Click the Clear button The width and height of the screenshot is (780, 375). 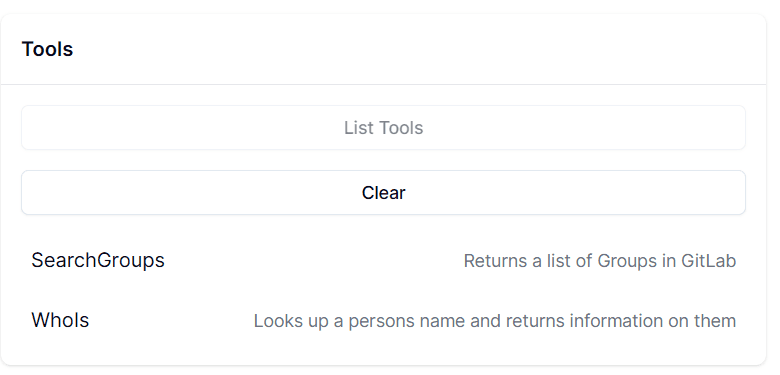[383, 192]
